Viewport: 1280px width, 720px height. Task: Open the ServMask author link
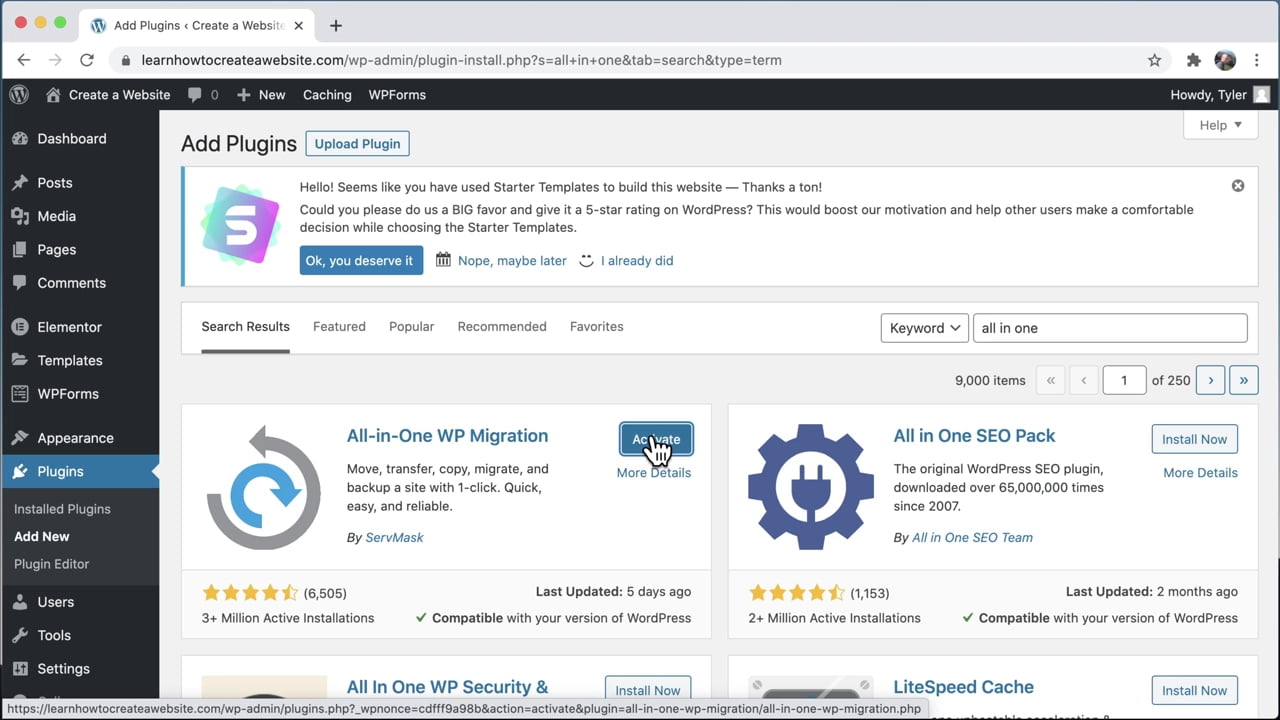pyautogui.click(x=394, y=538)
